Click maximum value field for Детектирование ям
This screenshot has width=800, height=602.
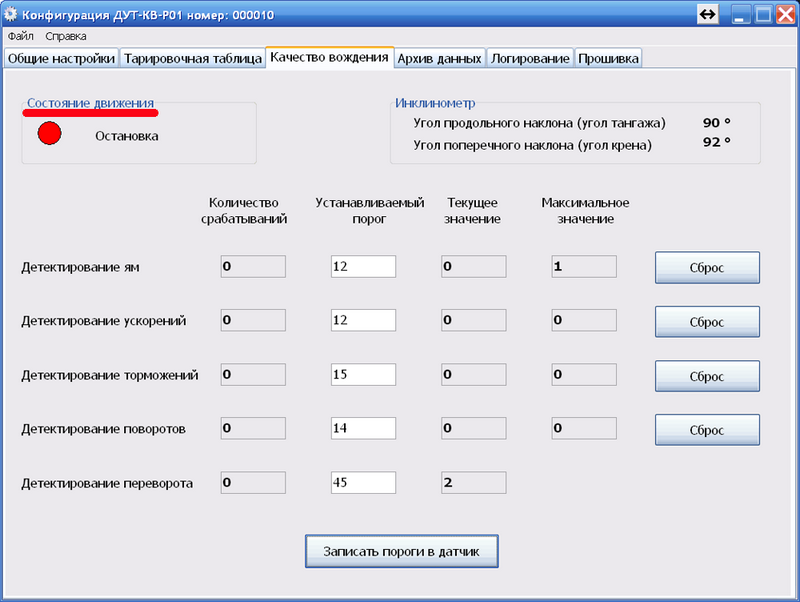click(x=584, y=266)
